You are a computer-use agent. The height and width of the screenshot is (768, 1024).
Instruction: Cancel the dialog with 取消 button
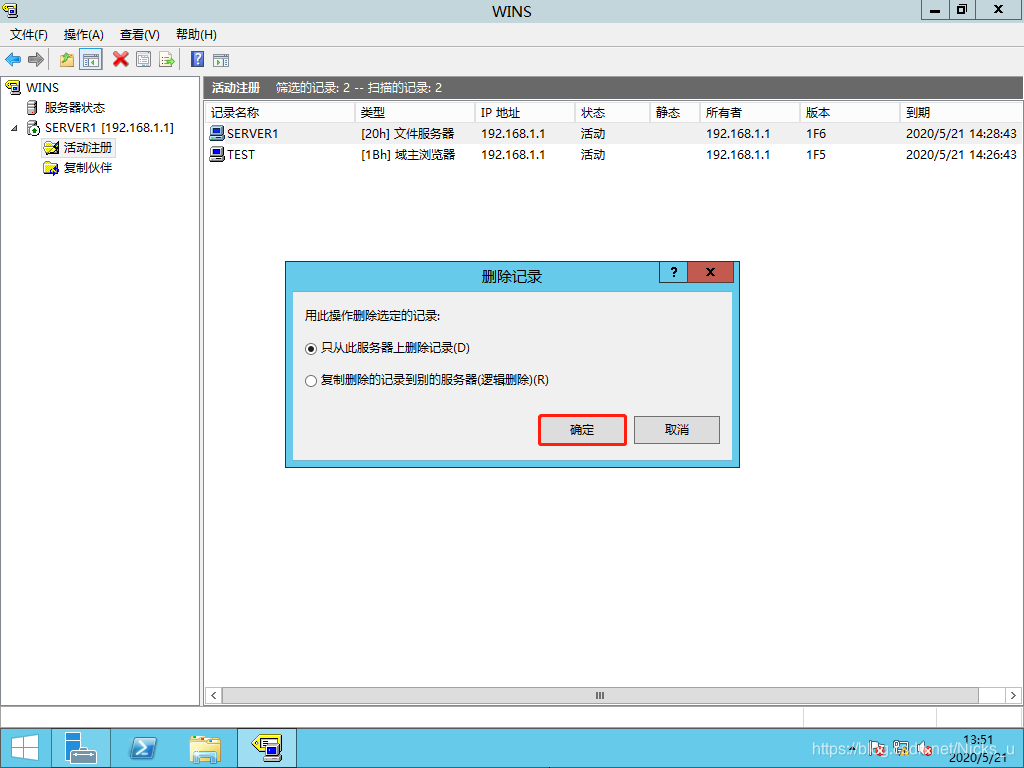pos(677,430)
